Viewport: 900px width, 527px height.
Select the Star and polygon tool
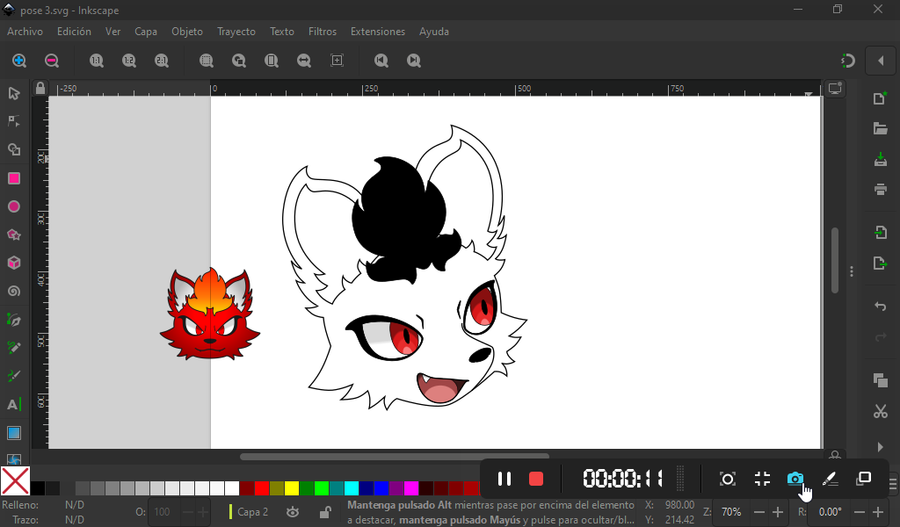14,234
